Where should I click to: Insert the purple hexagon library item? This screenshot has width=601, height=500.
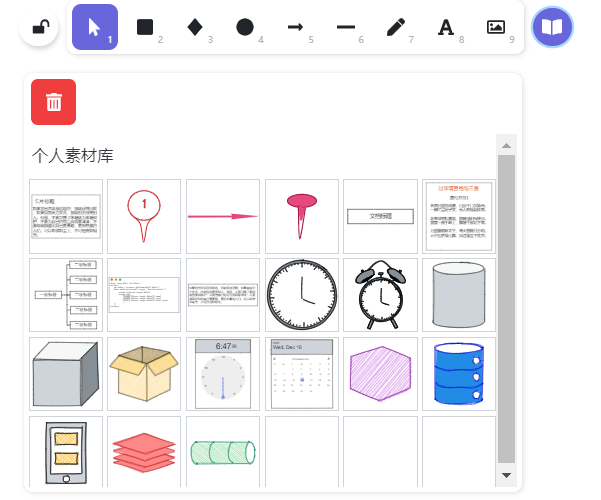click(381, 374)
